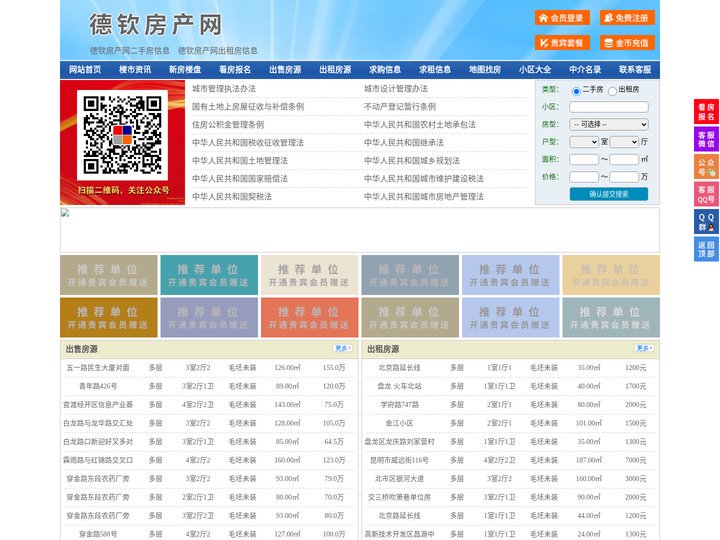Click the maximum 面积 input field
This screenshot has height=540, width=720.
coord(624,159)
